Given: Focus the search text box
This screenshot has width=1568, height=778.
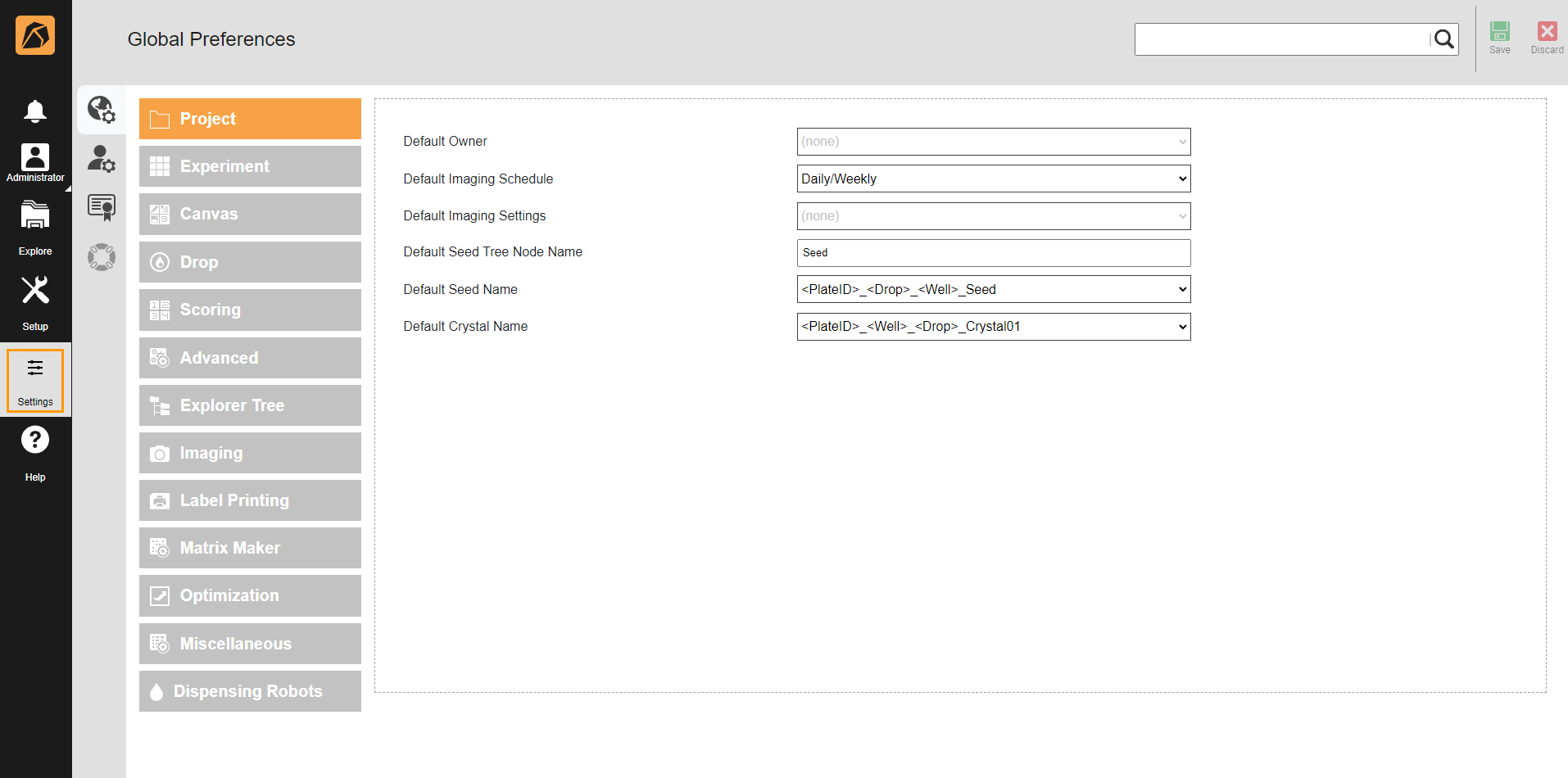Looking at the screenshot, I should pos(1281,39).
